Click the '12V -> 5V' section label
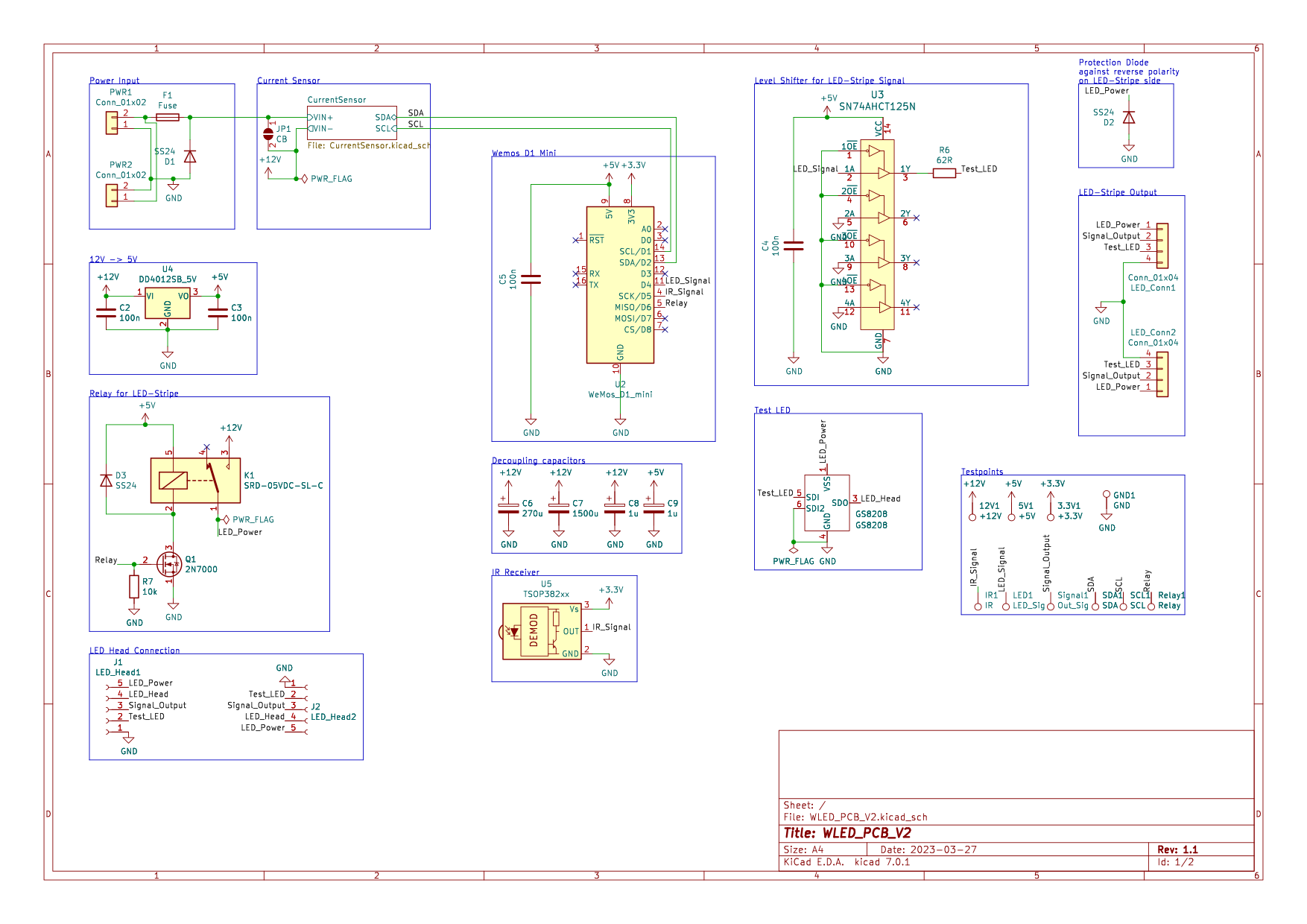 [x=113, y=259]
